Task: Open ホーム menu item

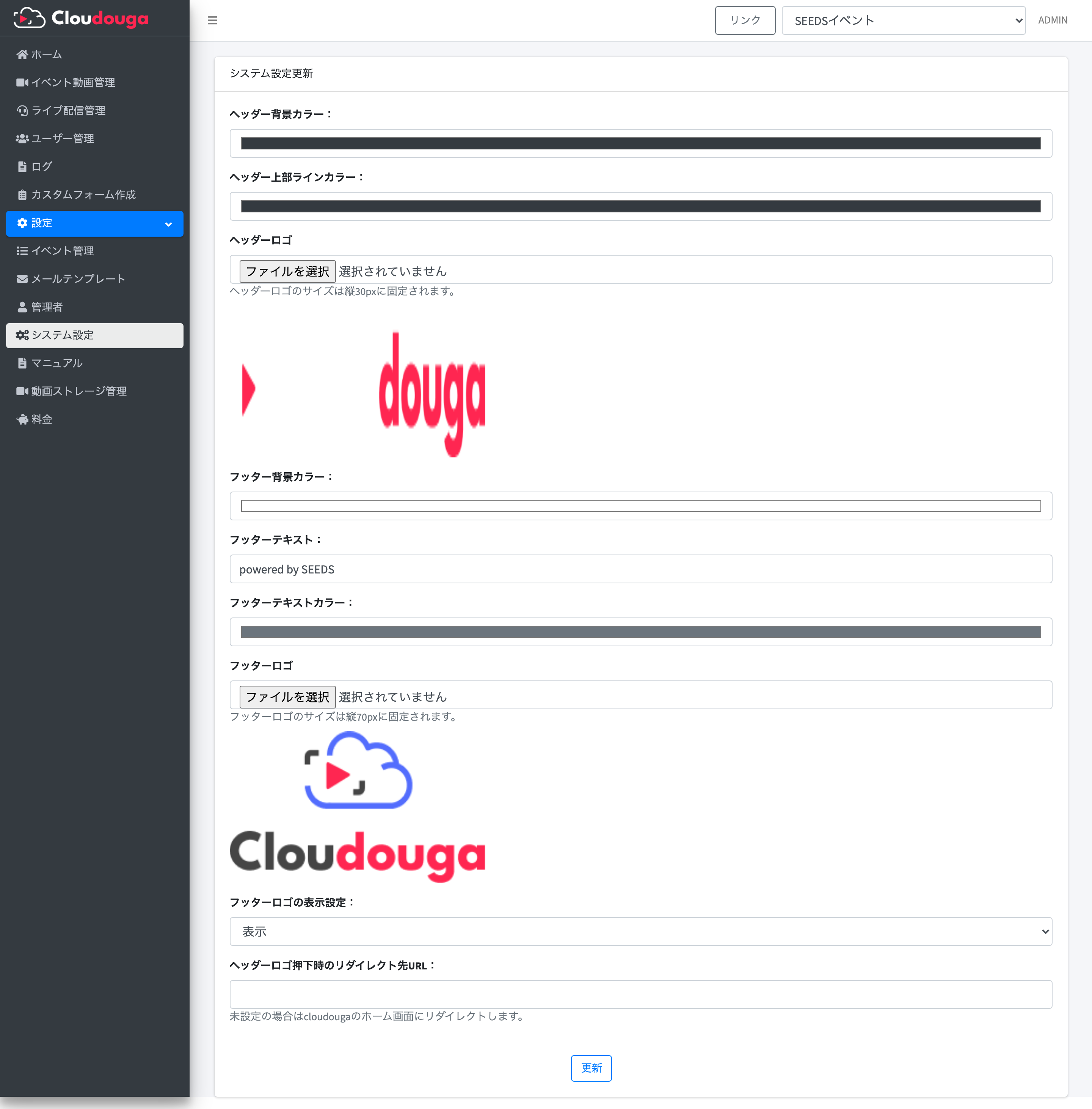Action: pos(95,55)
